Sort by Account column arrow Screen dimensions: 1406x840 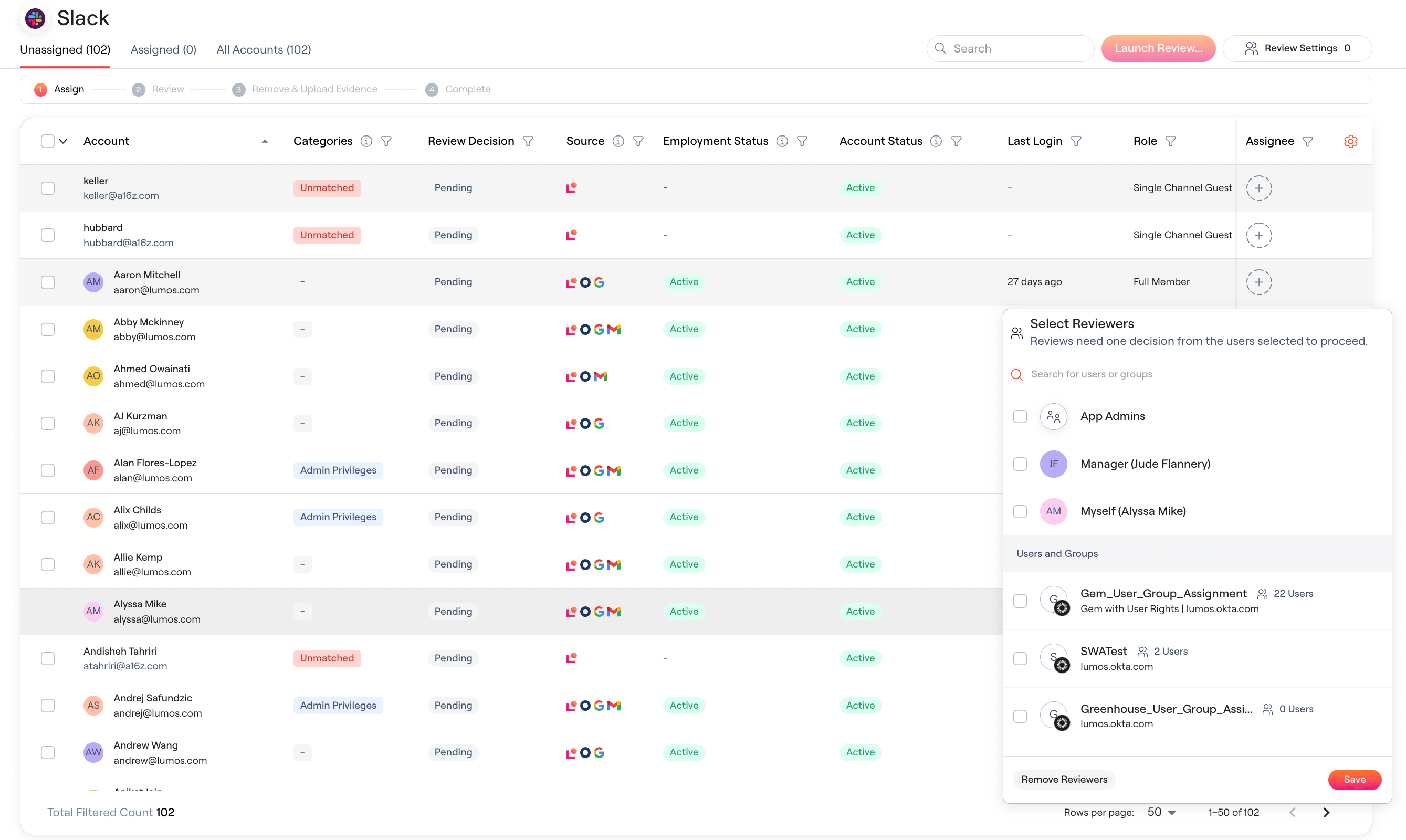click(264, 142)
